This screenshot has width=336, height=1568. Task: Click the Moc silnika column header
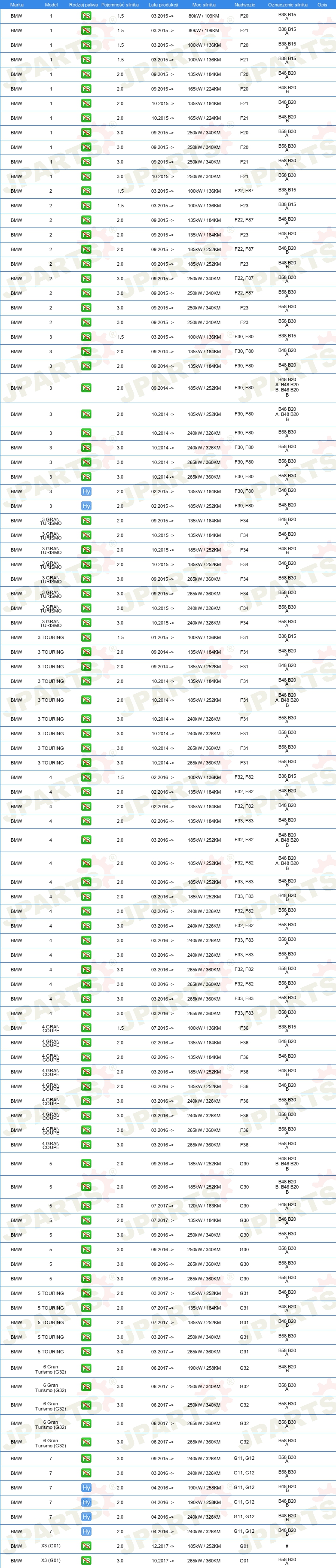(x=204, y=4)
